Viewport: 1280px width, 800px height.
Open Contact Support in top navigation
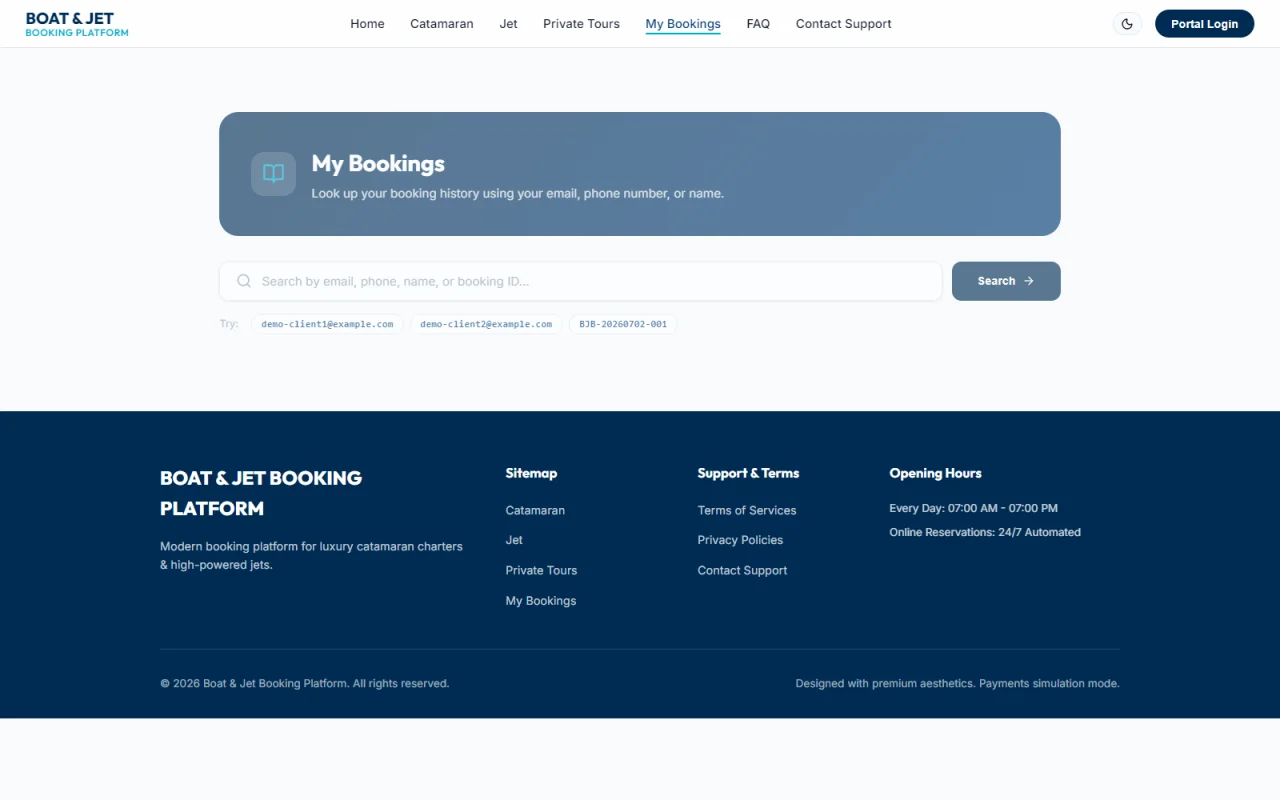pyautogui.click(x=843, y=24)
